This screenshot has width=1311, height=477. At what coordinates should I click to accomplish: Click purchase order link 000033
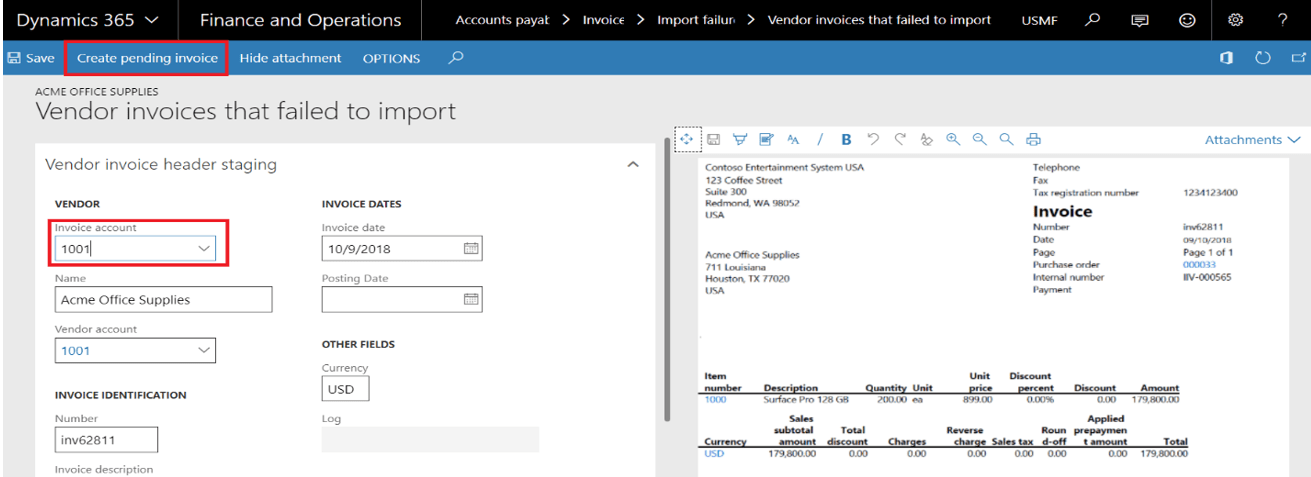[1197, 265]
